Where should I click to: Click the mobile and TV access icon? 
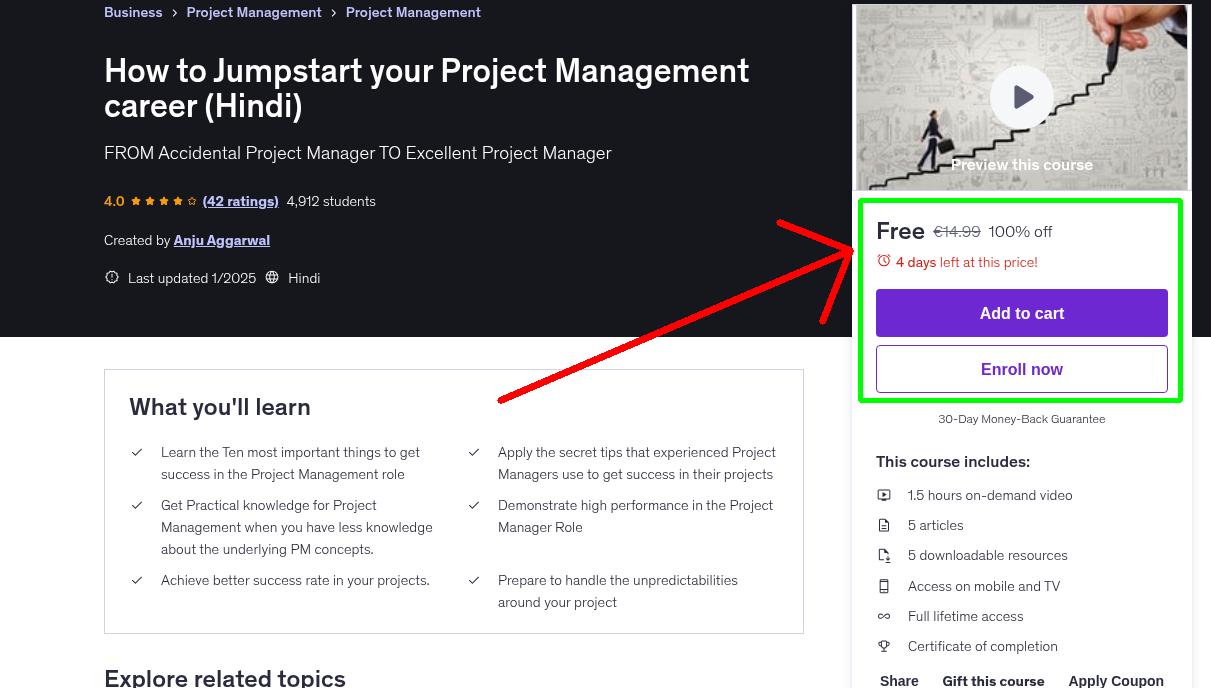point(884,586)
